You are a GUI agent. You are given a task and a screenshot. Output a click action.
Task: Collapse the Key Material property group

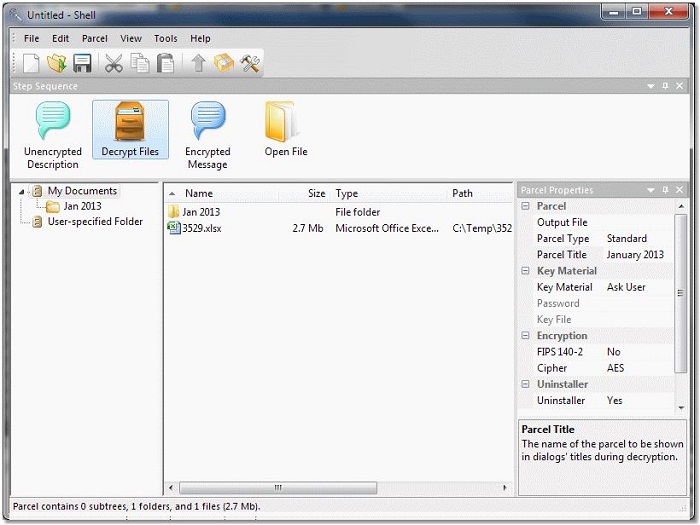(525, 271)
